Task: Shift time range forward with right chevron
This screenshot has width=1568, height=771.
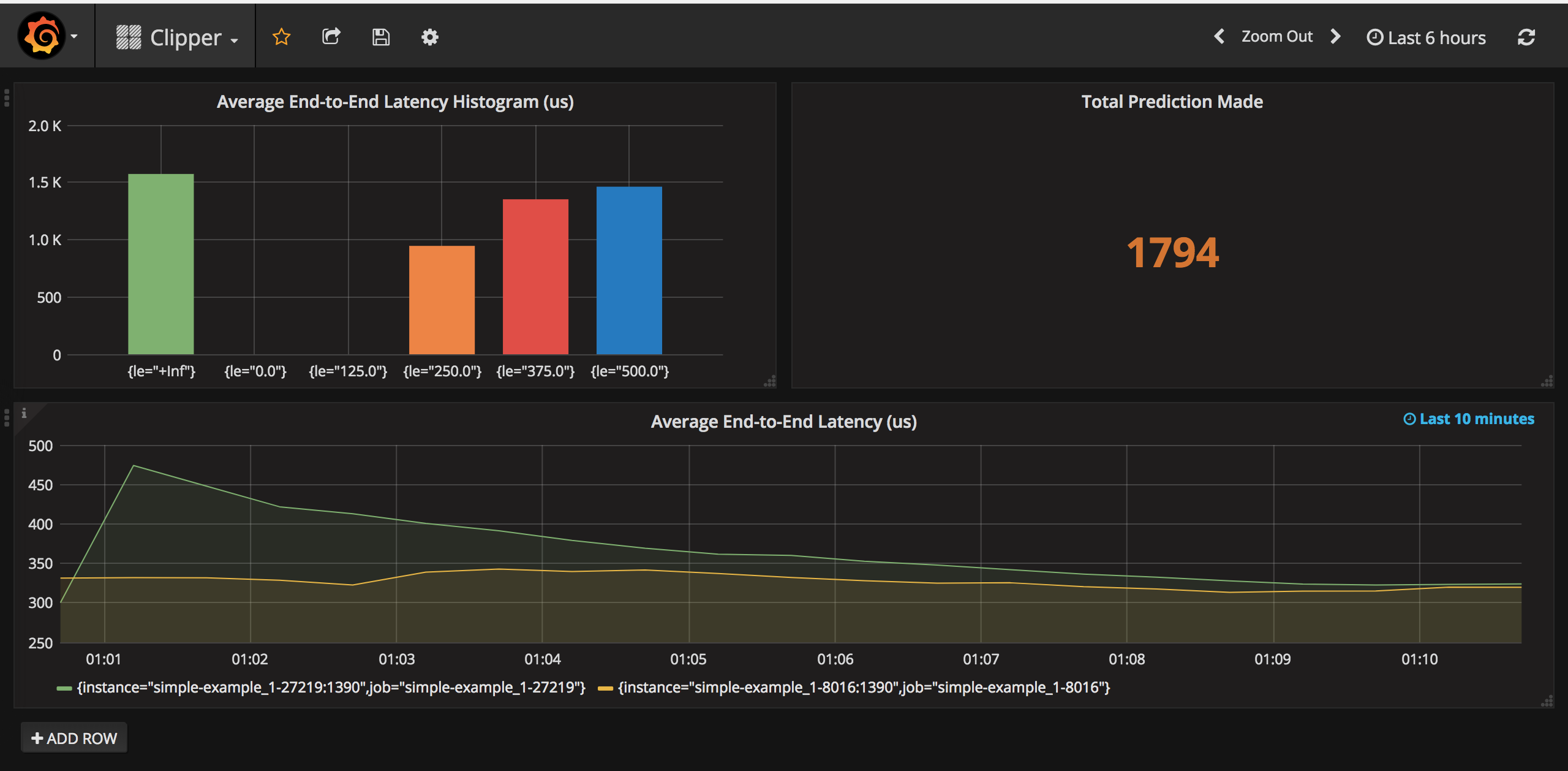Action: click(1336, 37)
